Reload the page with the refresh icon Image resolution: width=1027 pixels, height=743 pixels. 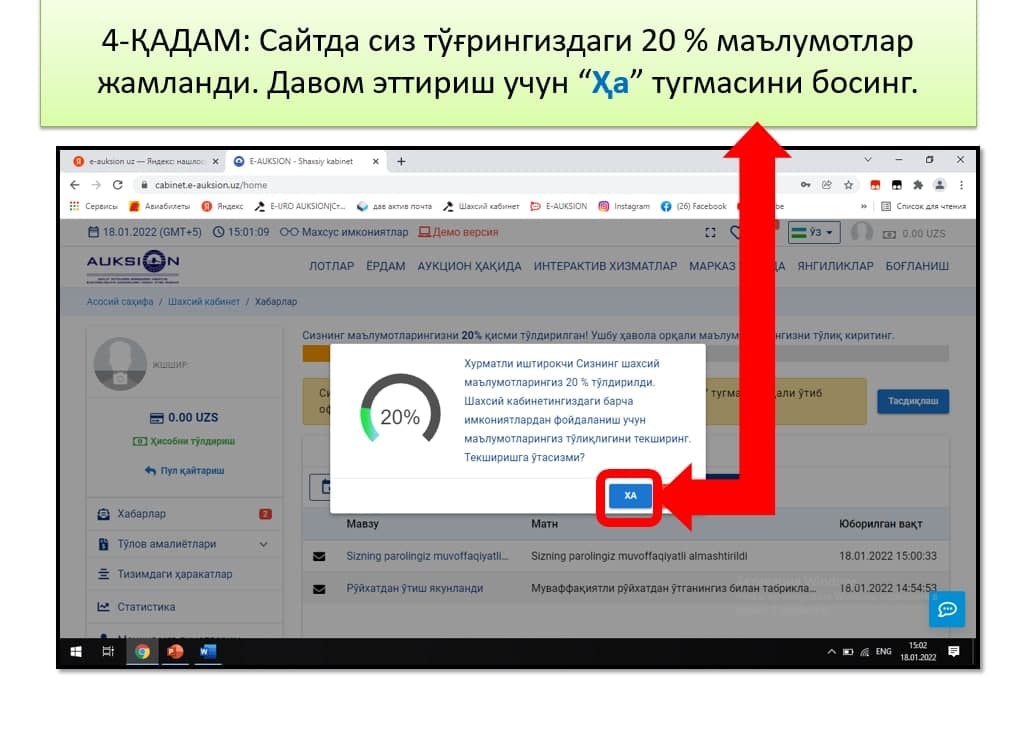[118, 185]
